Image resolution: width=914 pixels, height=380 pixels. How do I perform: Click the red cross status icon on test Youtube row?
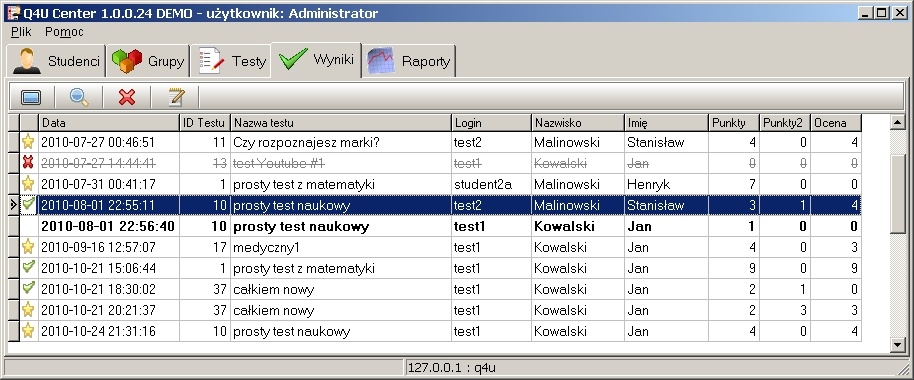pos(27,163)
